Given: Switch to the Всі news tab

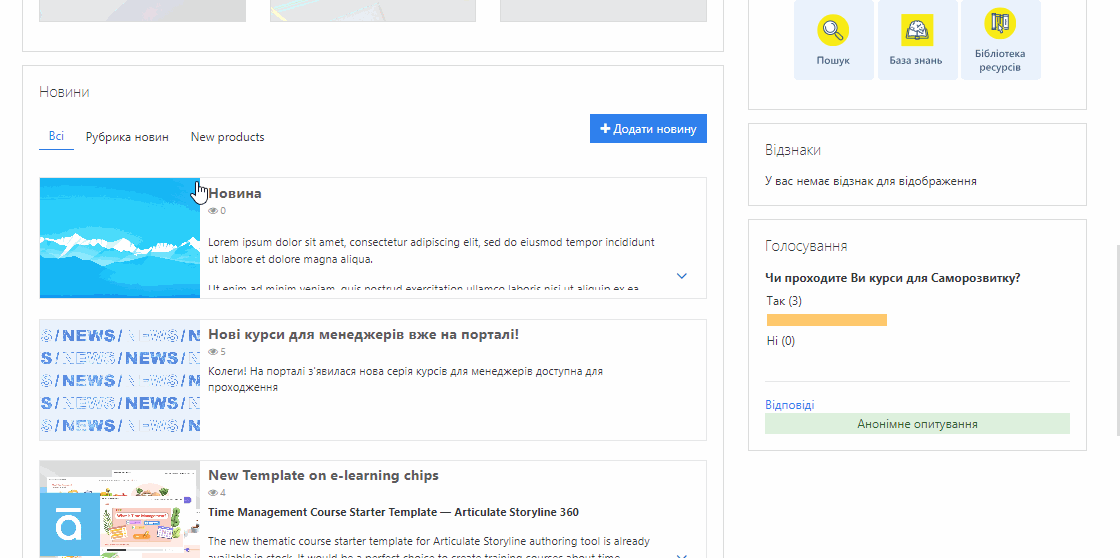Looking at the screenshot, I should [56, 136].
